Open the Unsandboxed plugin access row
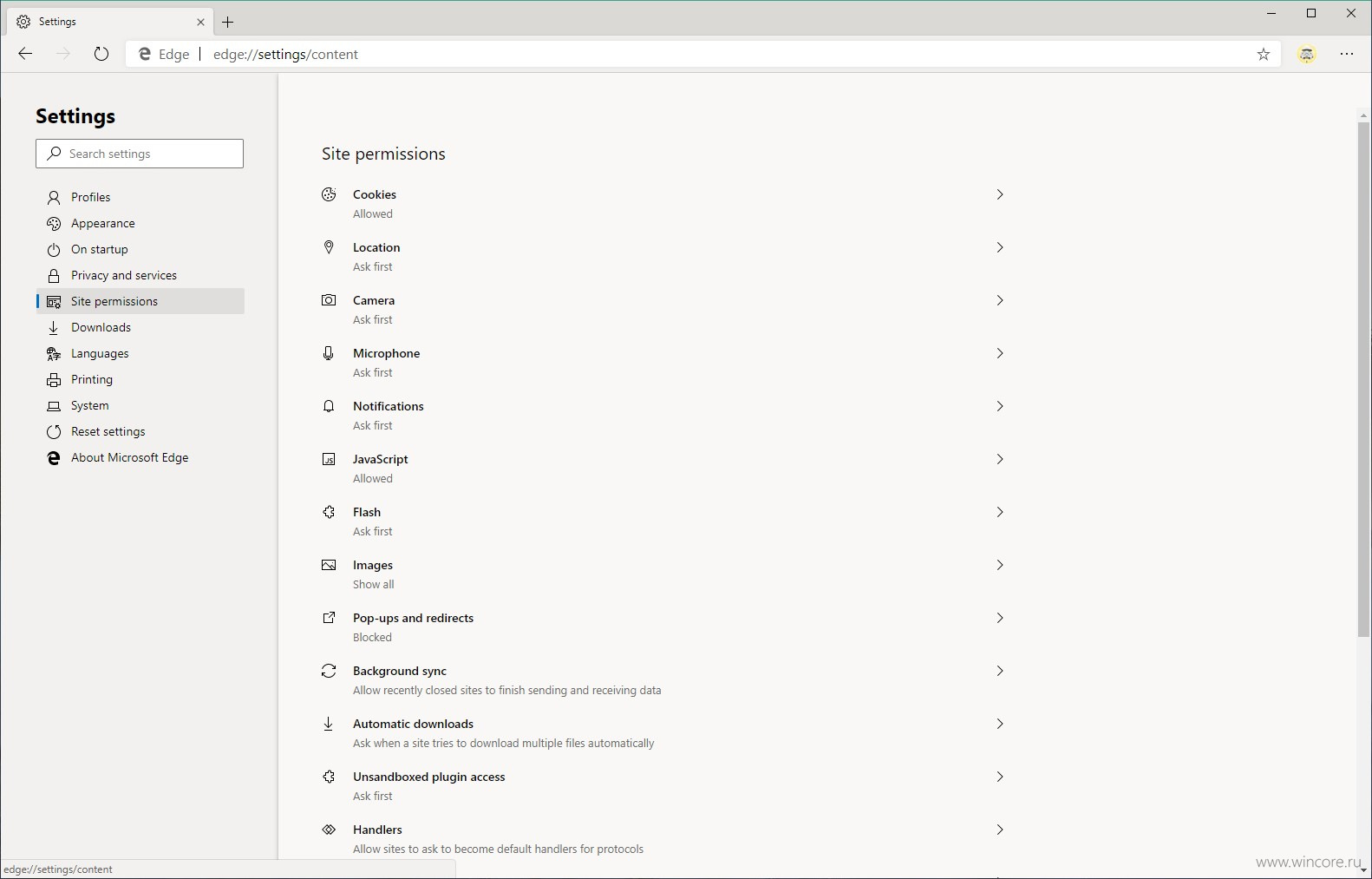 pos(663,786)
